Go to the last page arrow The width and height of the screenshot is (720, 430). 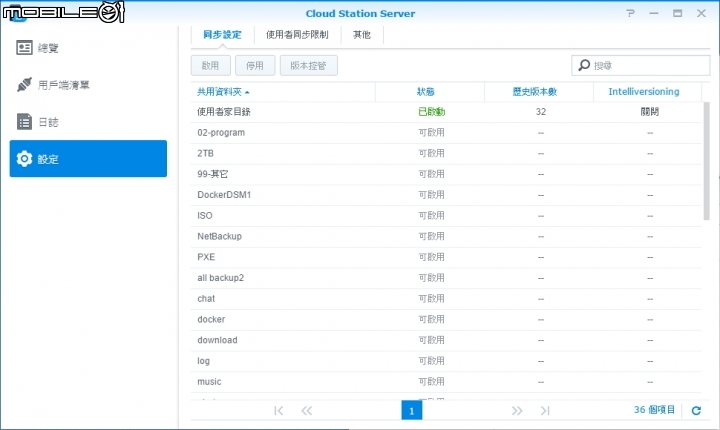coord(545,410)
